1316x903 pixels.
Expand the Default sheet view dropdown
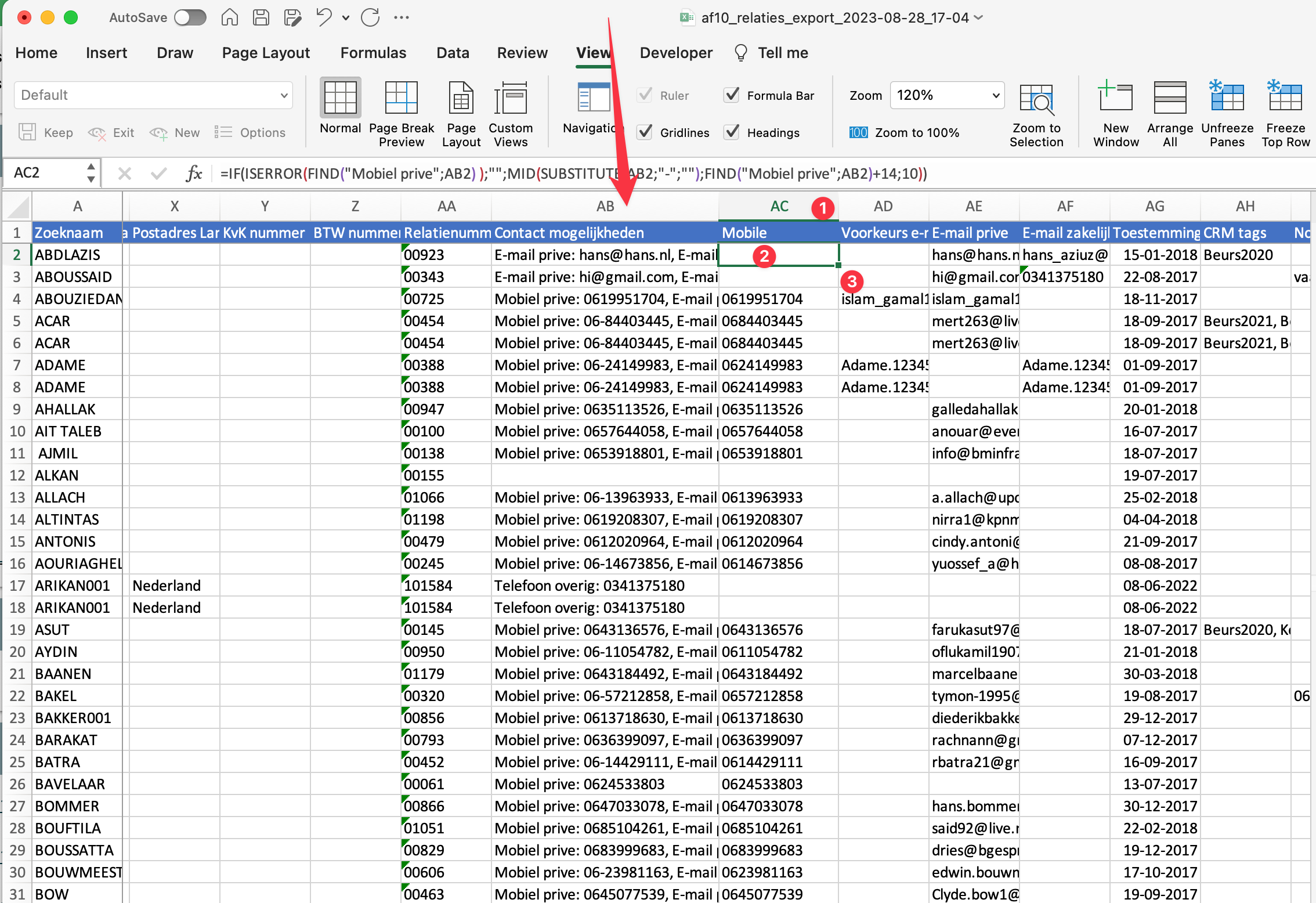click(x=284, y=95)
